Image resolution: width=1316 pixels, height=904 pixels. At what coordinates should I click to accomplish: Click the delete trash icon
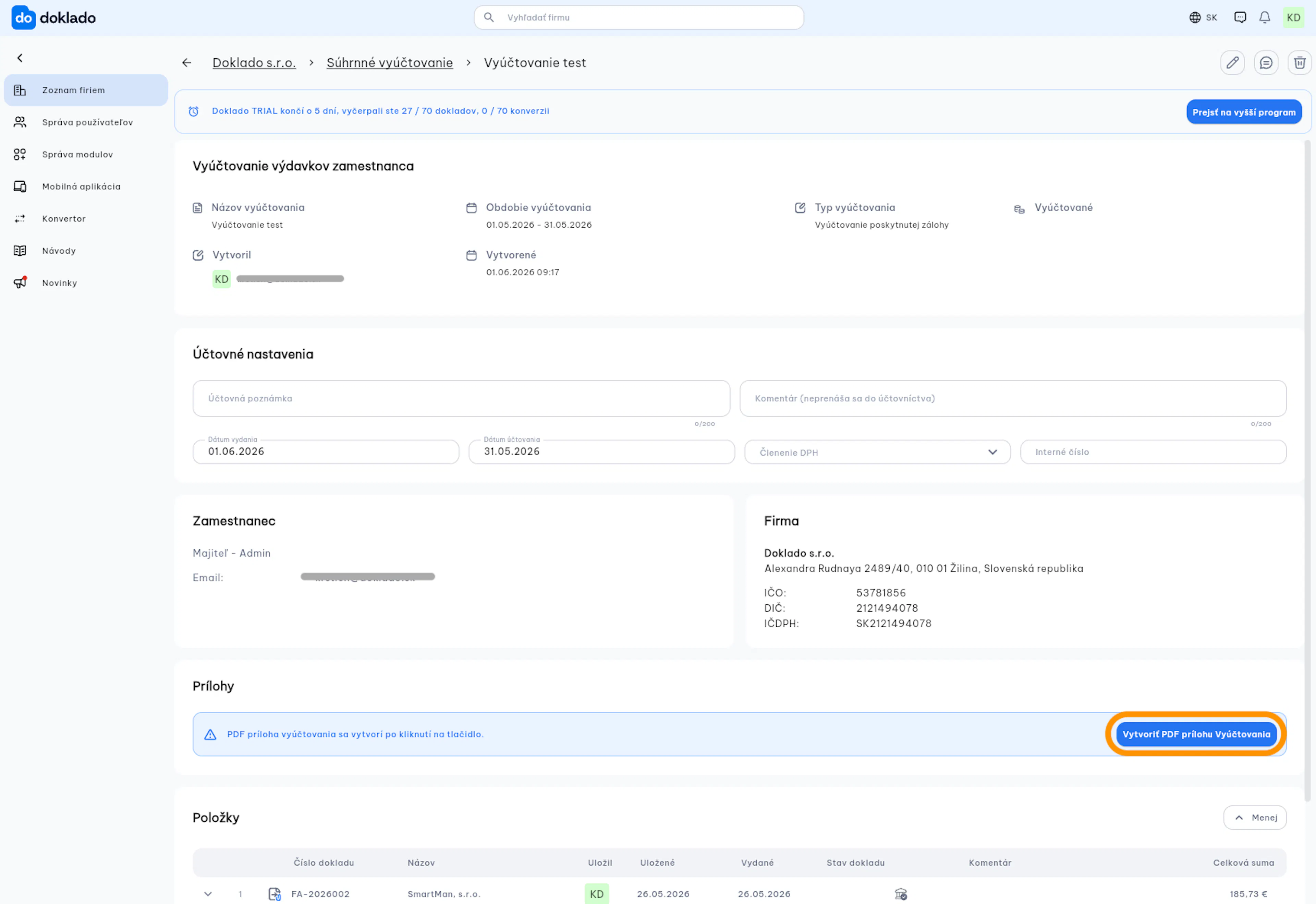(1300, 63)
